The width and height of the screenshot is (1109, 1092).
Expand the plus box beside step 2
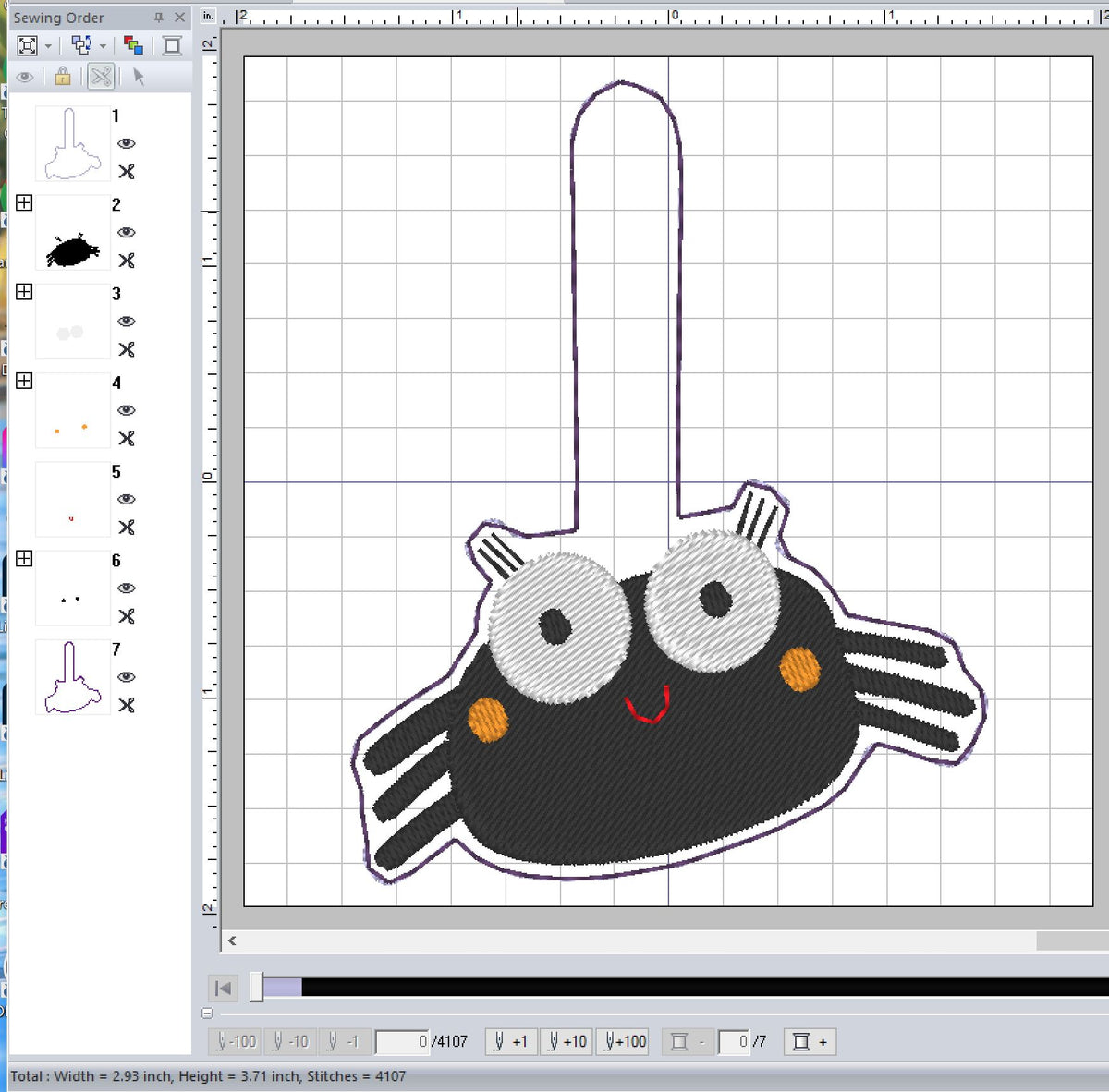click(x=25, y=201)
